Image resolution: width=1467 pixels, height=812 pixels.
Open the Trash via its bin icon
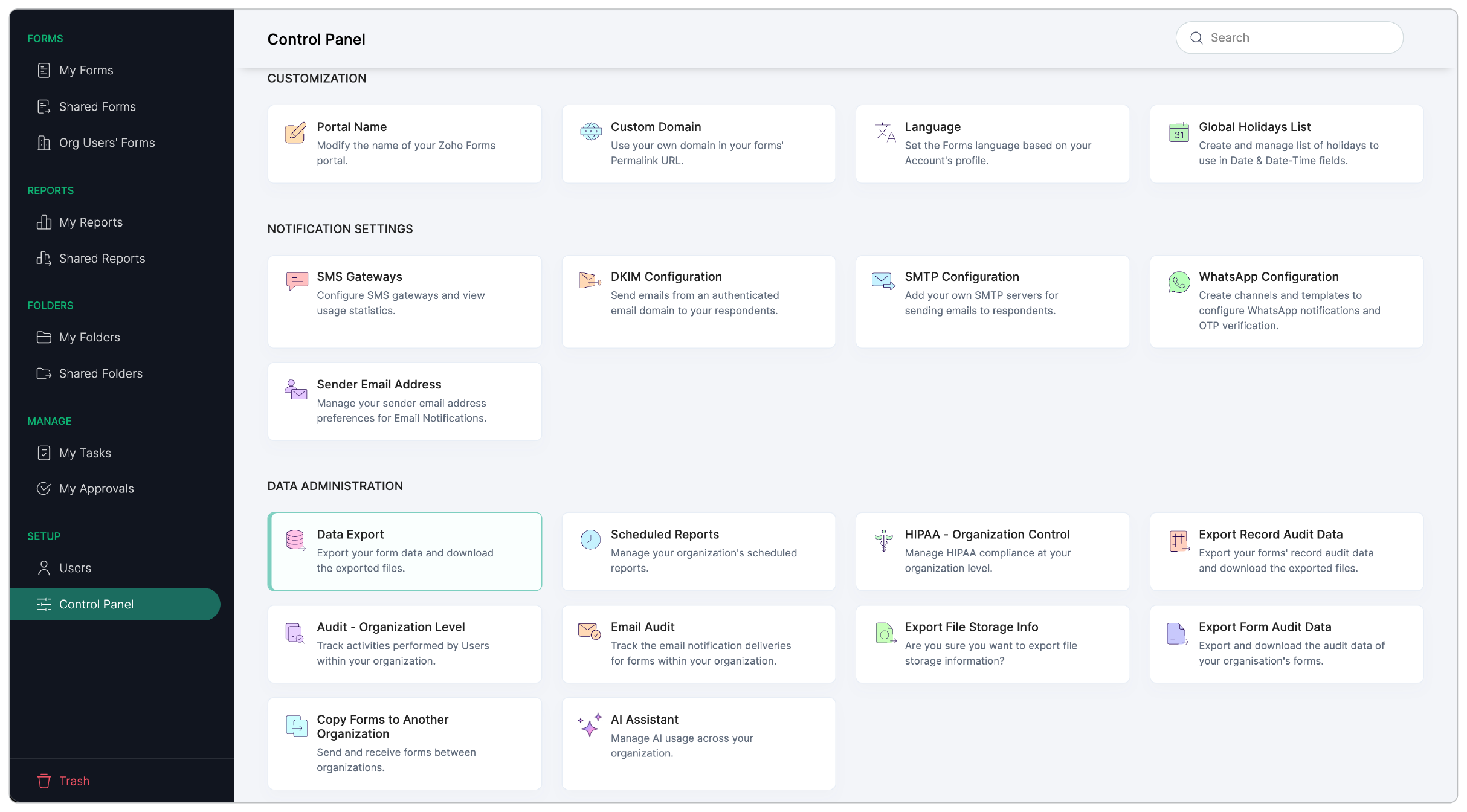[43, 781]
